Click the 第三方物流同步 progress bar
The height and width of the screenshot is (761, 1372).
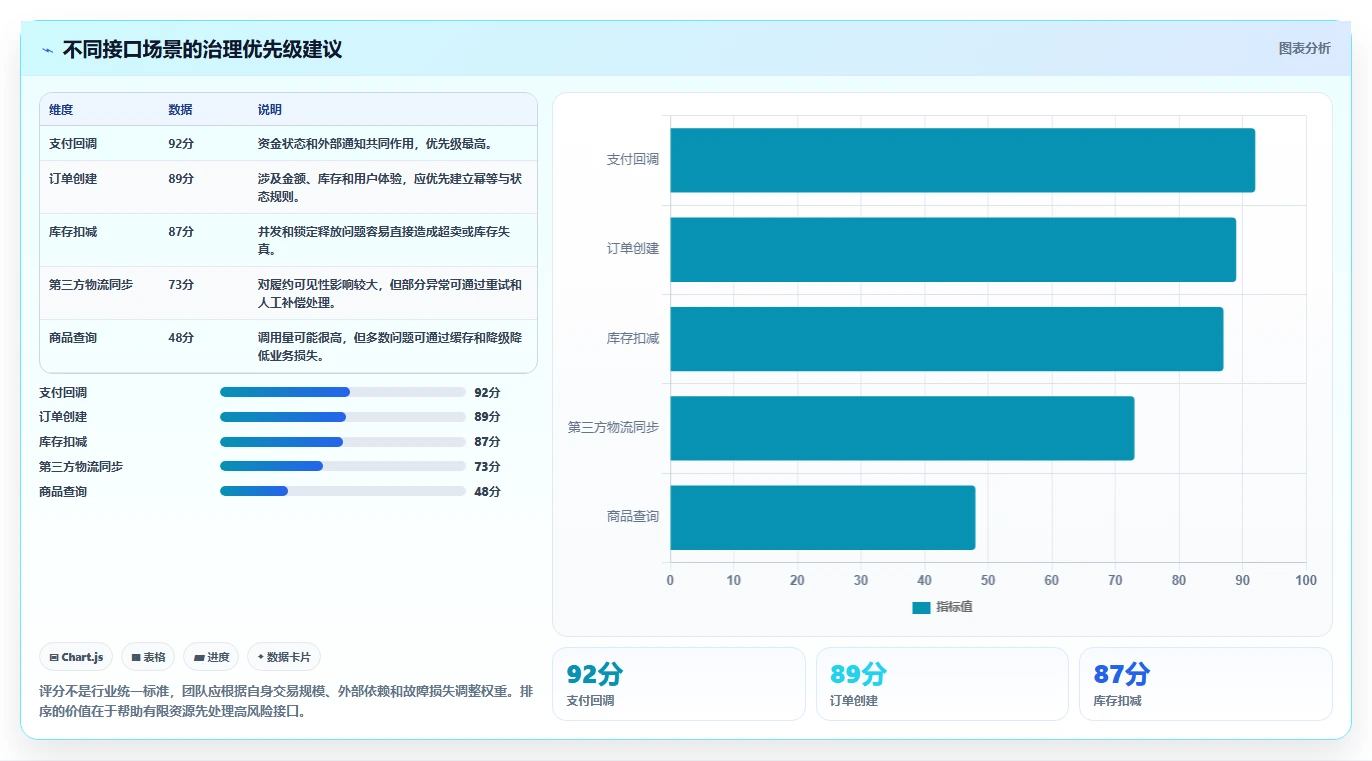[x=343, y=466]
